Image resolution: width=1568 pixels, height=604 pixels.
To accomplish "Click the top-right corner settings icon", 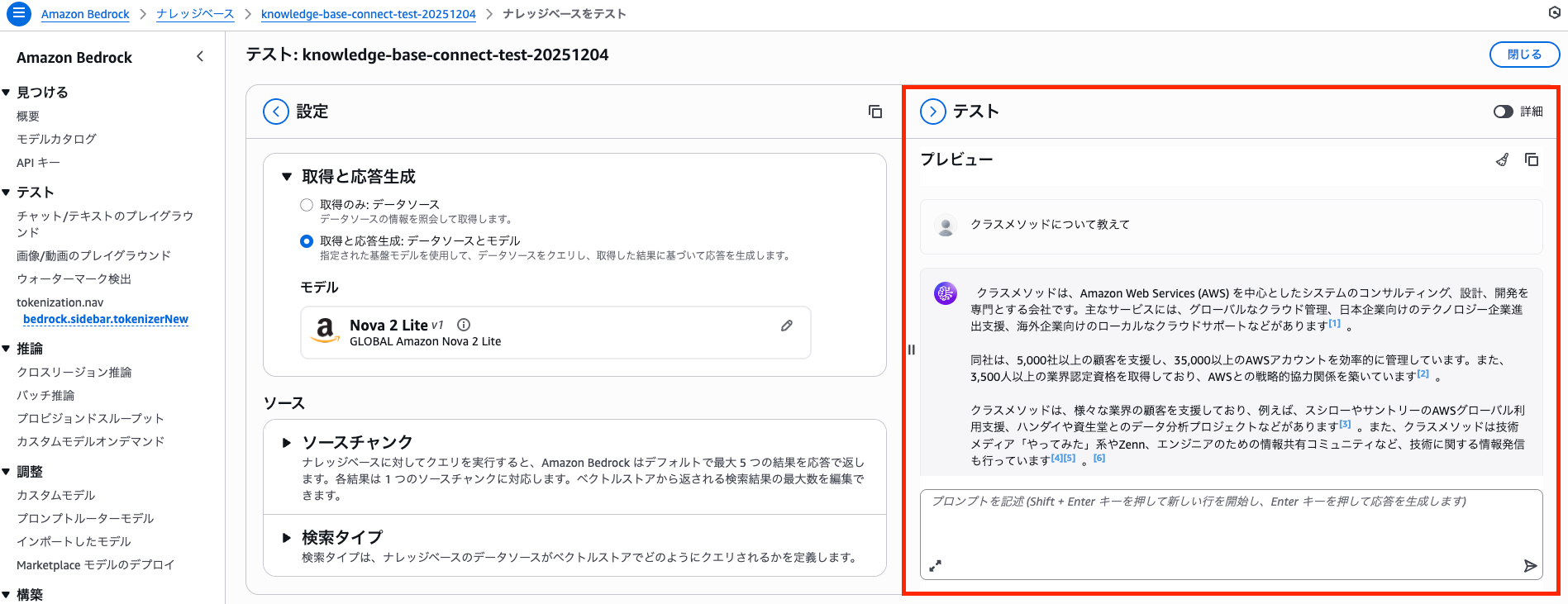I will pos(1554,12).
